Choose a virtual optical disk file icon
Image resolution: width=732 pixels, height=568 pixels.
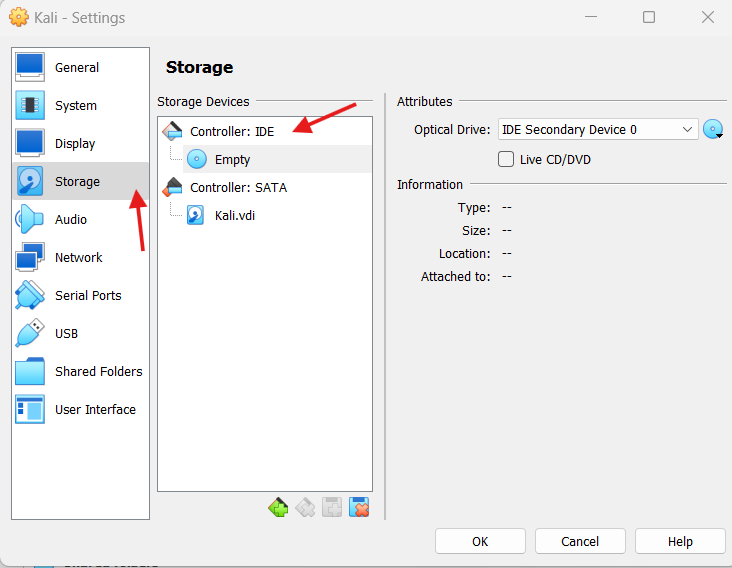point(713,129)
